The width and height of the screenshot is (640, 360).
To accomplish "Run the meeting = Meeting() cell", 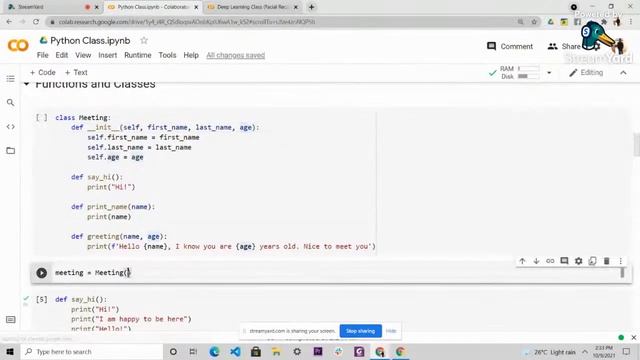I will tap(42, 273).
